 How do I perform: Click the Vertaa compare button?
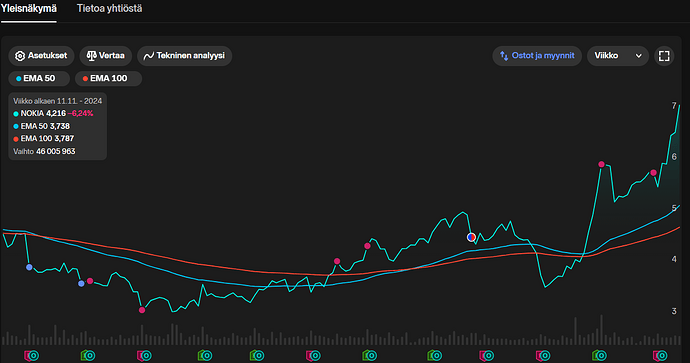click(x=106, y=56)
